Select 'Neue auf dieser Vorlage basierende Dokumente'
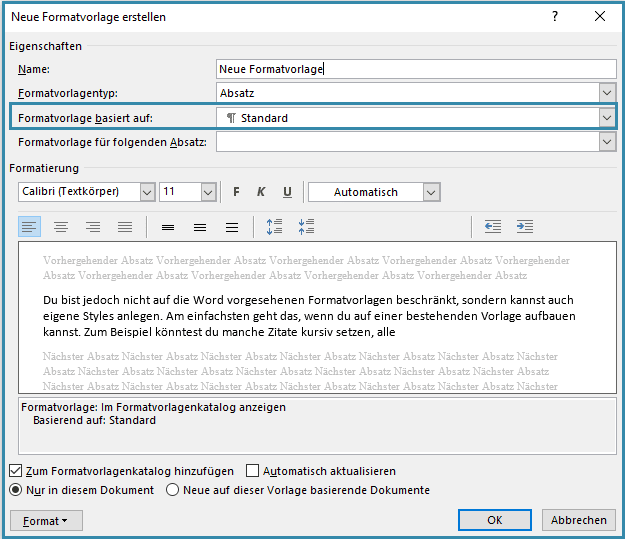The width and height of the screenshot is (625, 539). [173, 490]
